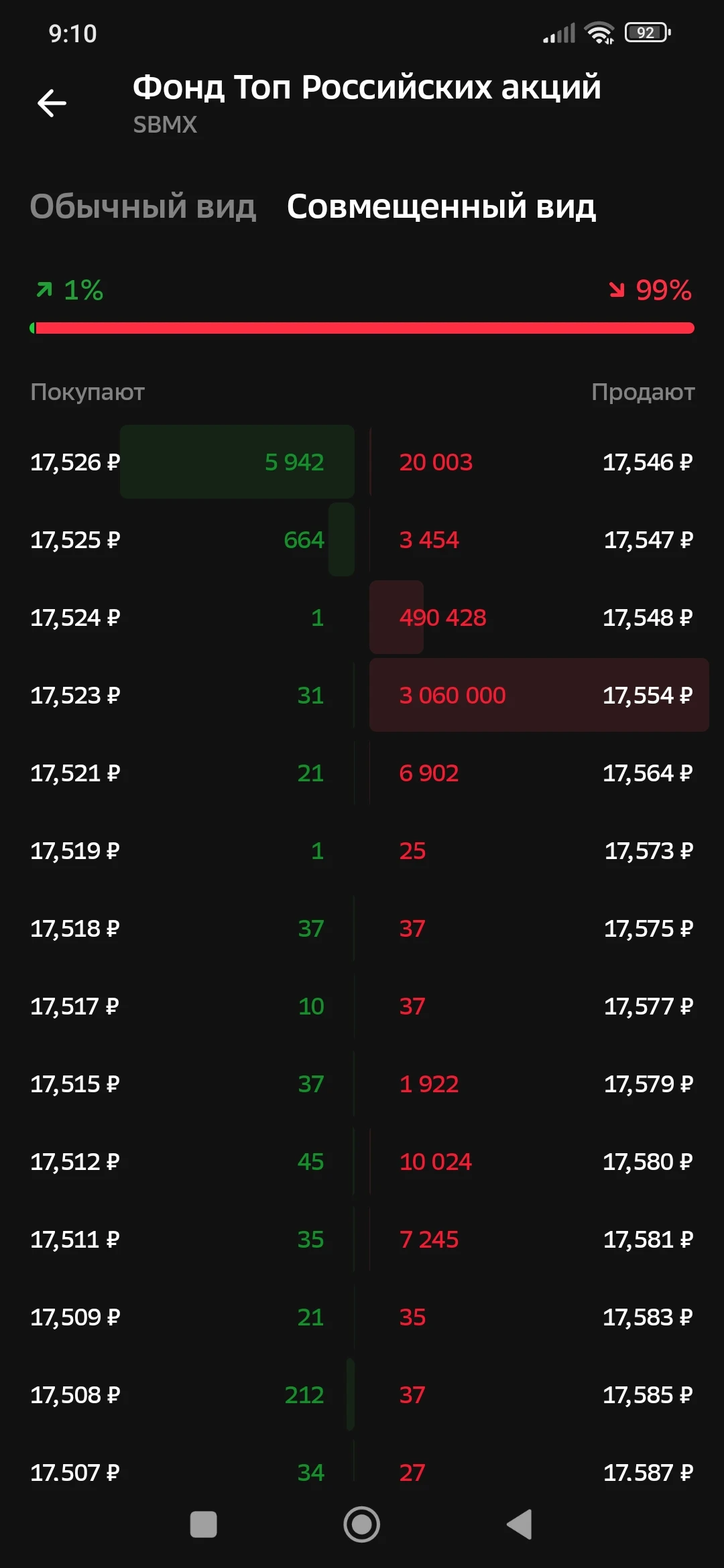
Task: Tap the back arrow icon
Action: point(52,103)
